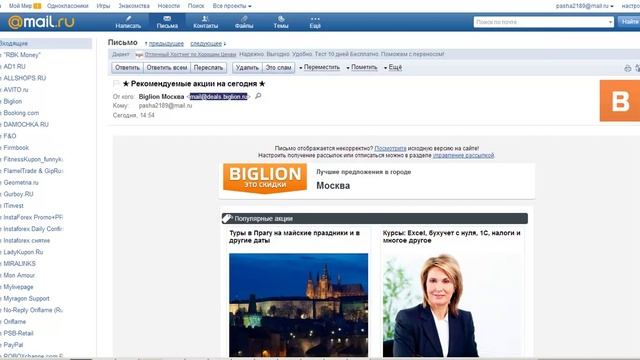This screenshot has height=360, width=640.
Task: Open the mail search field dropdown arrow
Action: click(610, 22)
